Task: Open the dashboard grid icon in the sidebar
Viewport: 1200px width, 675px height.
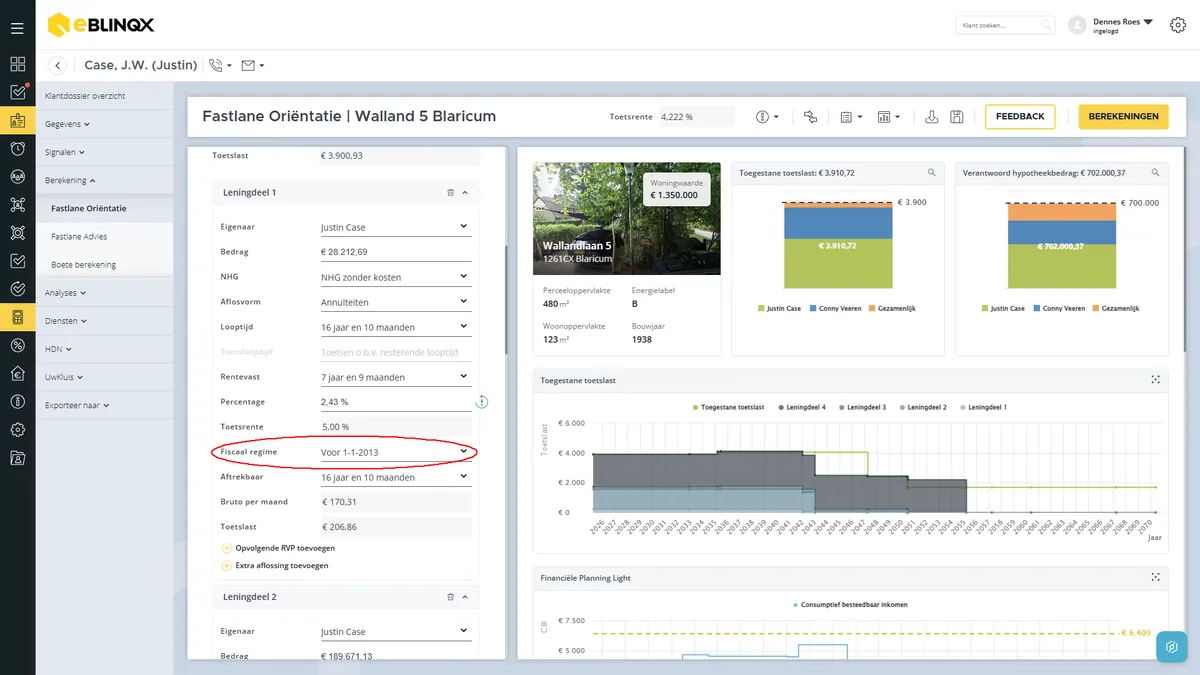Action: [x=17, y=64]
